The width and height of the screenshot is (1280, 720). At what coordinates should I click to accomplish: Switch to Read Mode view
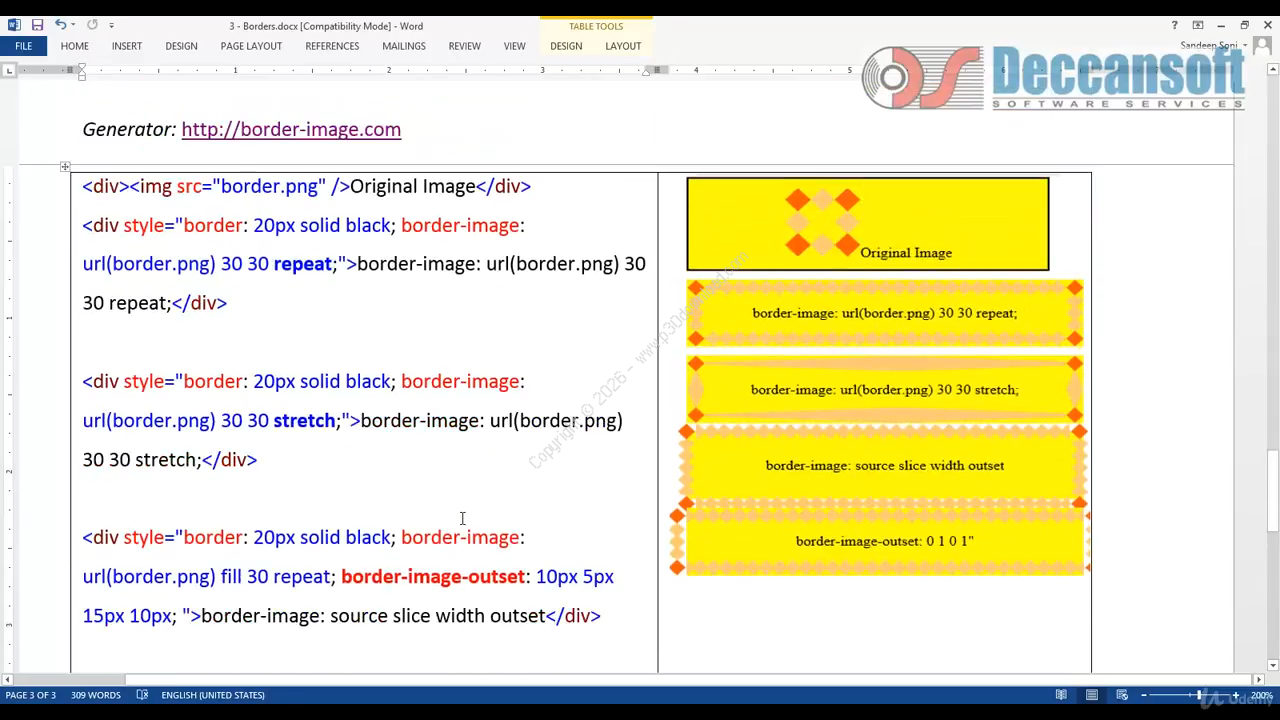tap(1061, 695)
